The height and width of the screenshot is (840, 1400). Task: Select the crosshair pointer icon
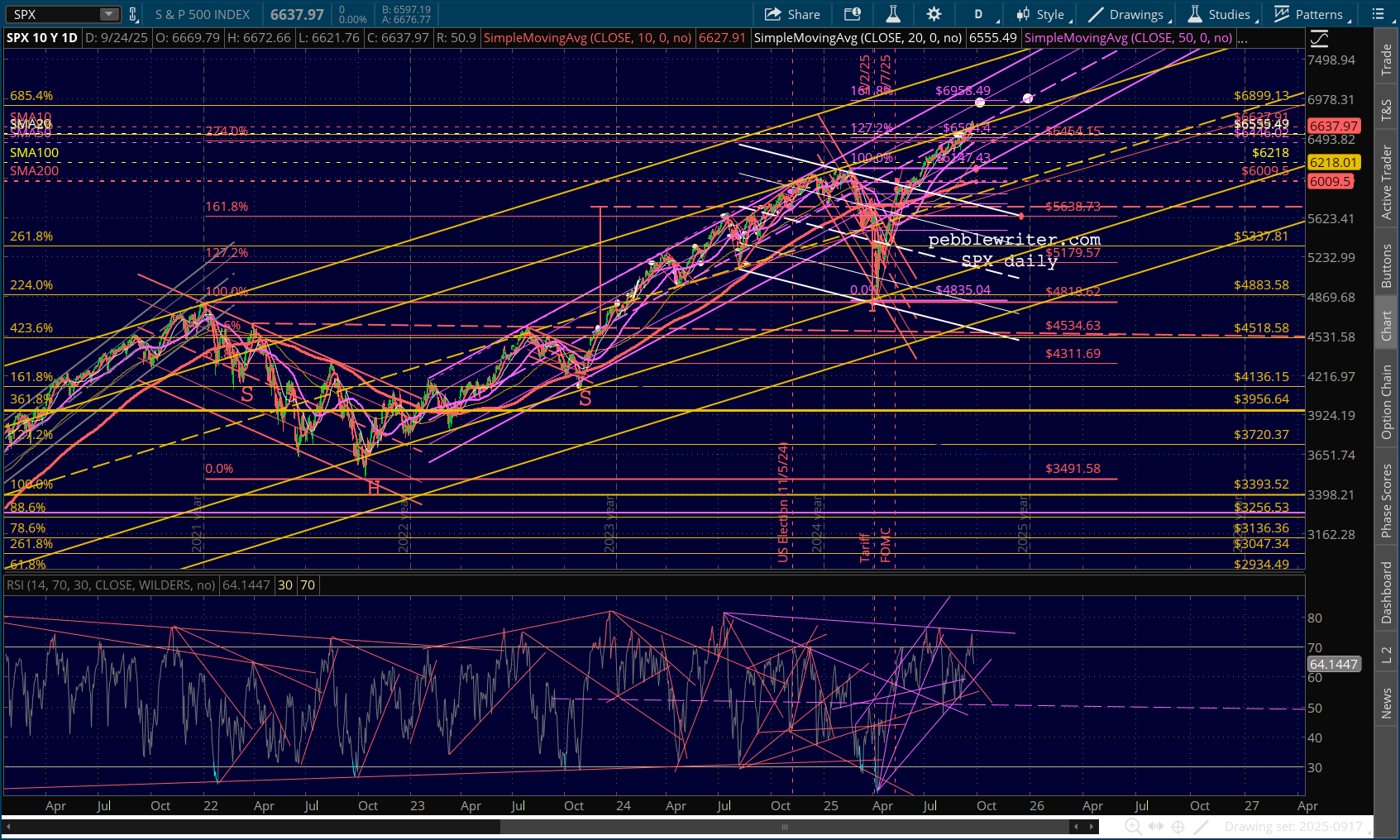1178,826
